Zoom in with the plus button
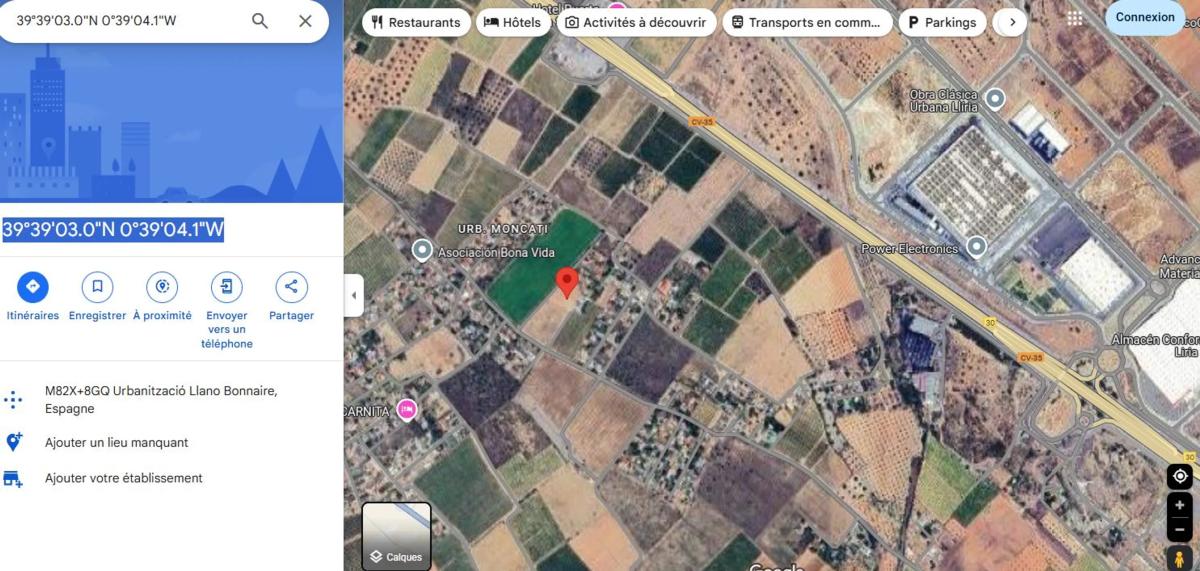The image size is (1200, 571). pos(1180,506)
